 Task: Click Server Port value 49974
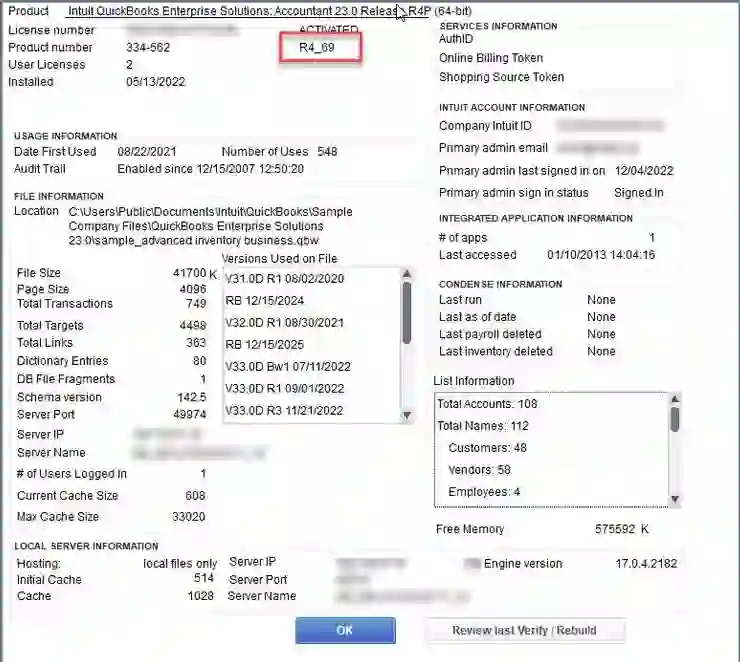point(190,415)
